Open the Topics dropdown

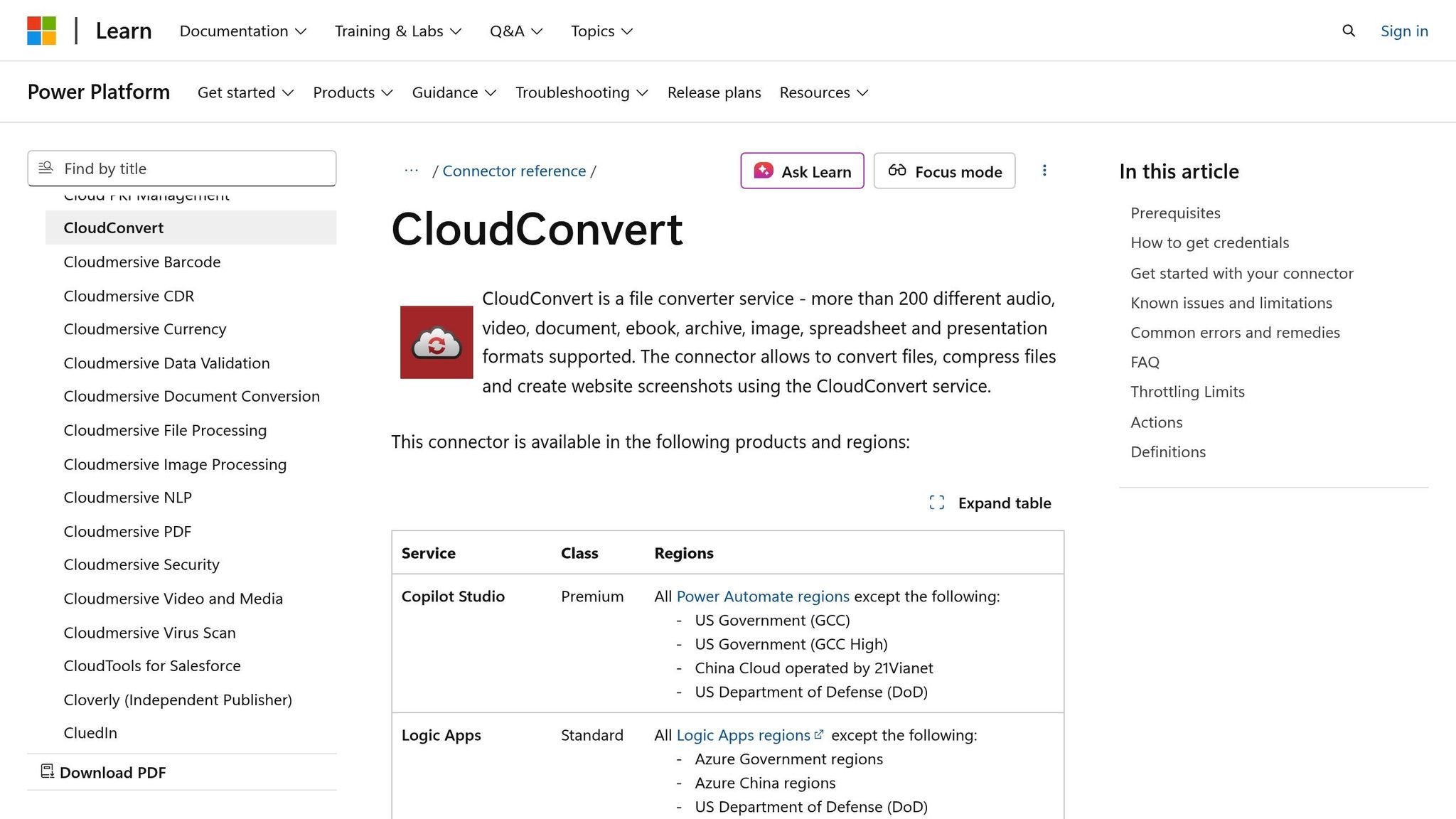coord(601,31)
